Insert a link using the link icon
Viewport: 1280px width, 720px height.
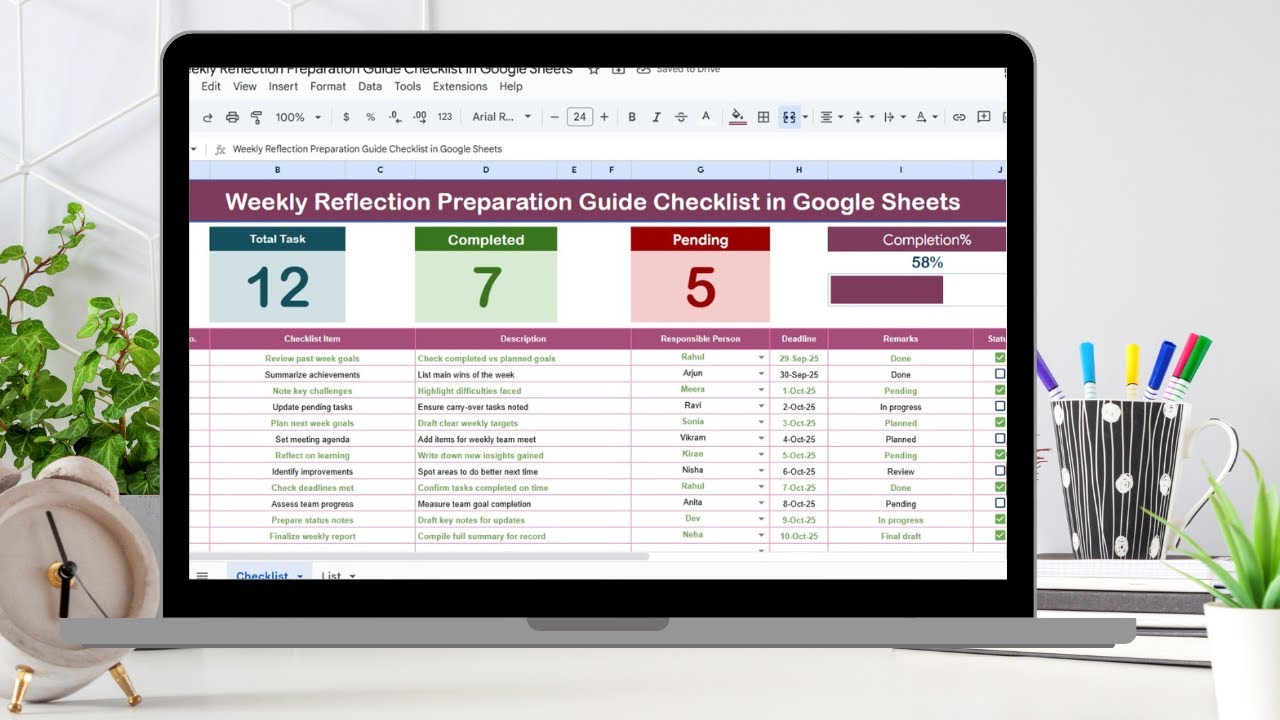click(x=959, y=117)
